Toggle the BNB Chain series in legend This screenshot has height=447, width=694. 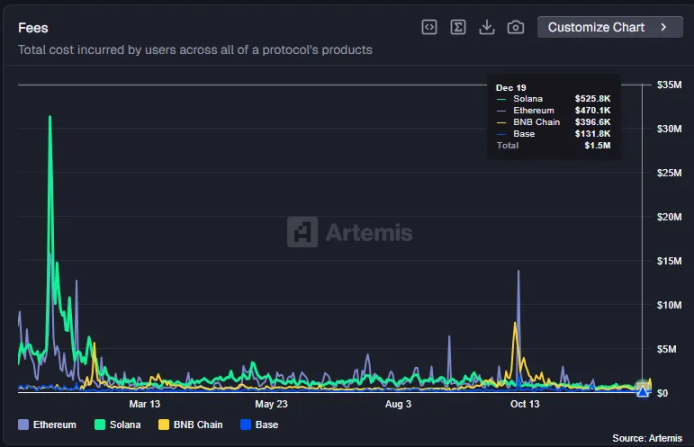coord(197,425)
